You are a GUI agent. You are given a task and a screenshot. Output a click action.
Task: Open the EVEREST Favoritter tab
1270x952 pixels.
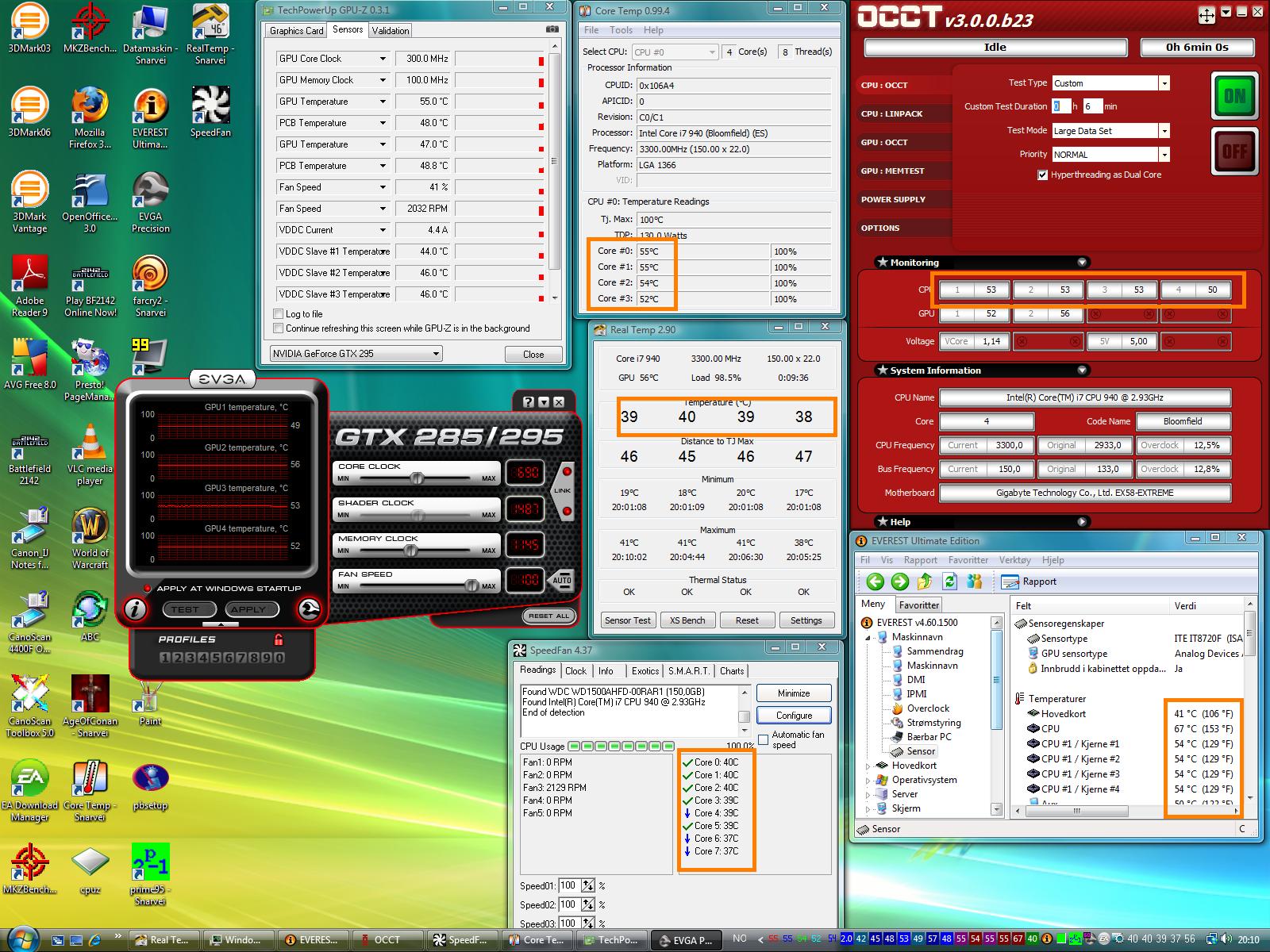919,605
